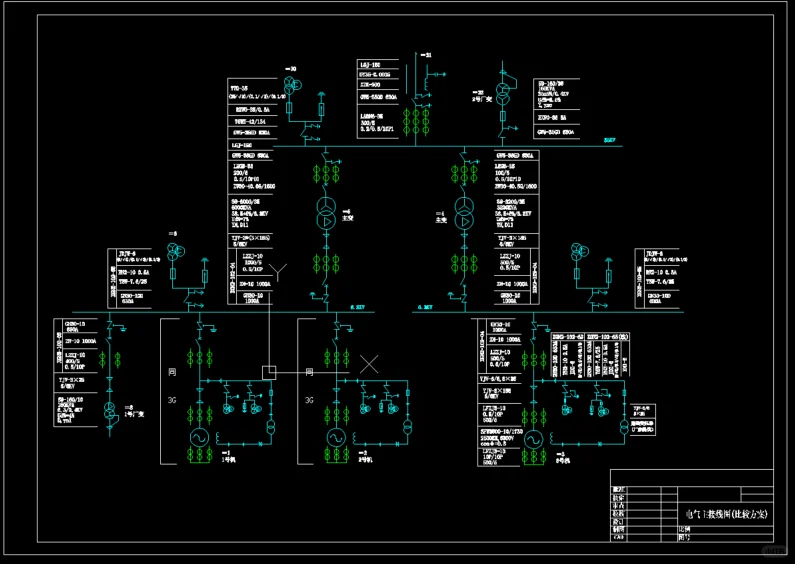This screenshot has width=795, height=564.
Task: Pick the voltage transformer symbol above right 6.3kV bus
Action: (579, 252)
